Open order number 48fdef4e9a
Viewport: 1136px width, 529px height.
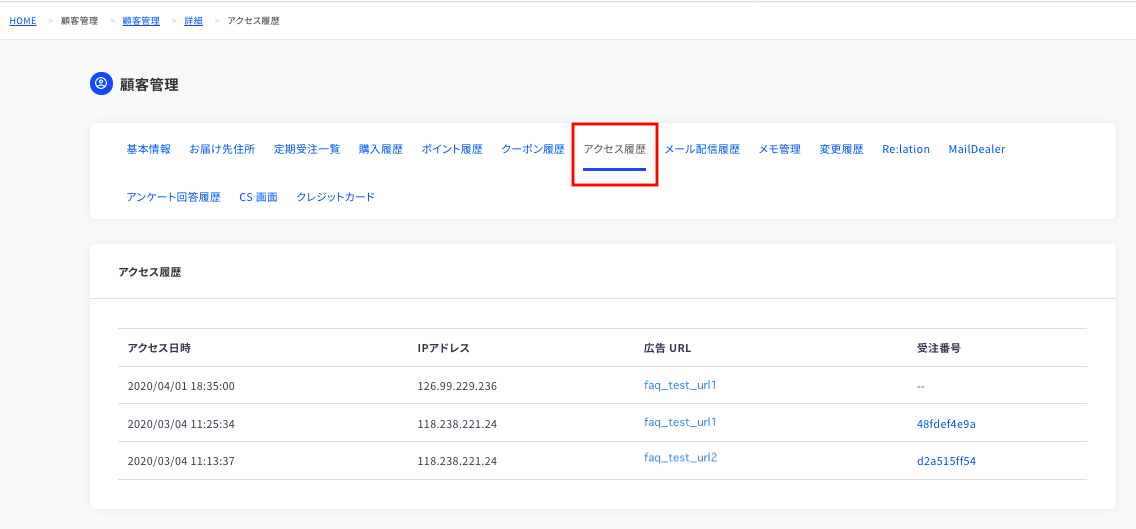pos(946,424)
